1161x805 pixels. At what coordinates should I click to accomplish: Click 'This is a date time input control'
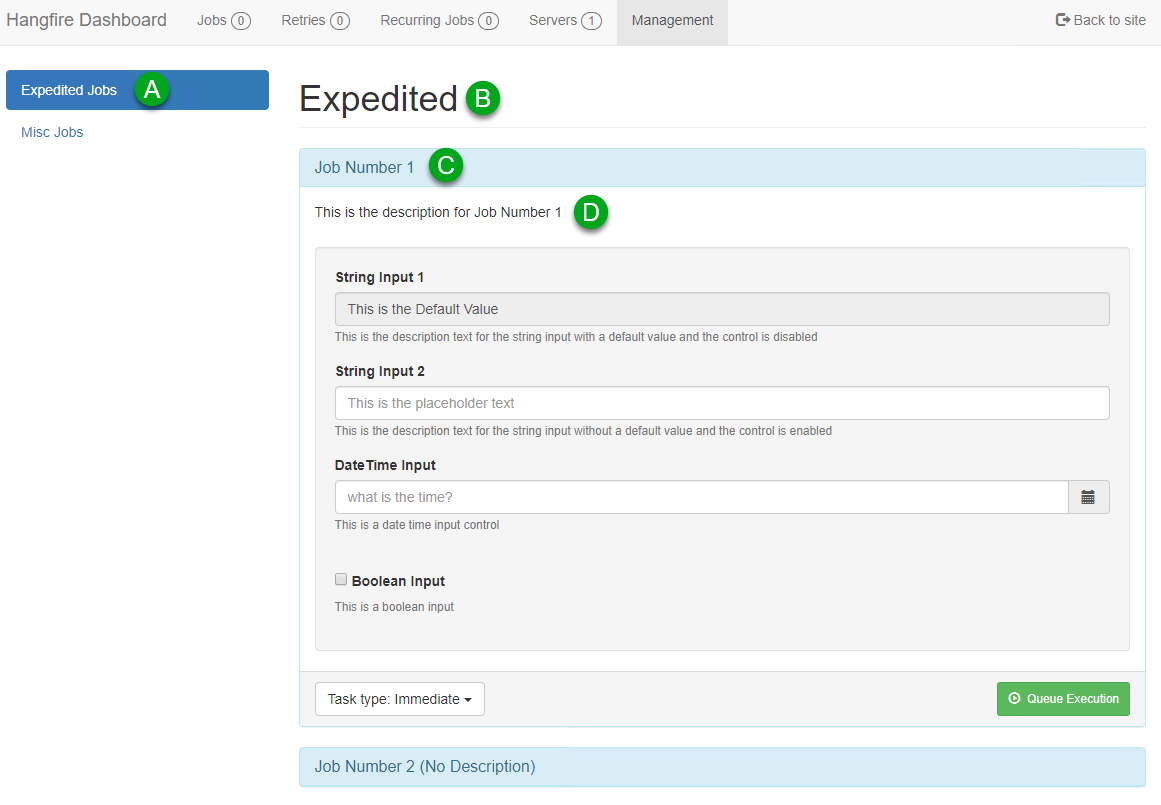point(417,525)
